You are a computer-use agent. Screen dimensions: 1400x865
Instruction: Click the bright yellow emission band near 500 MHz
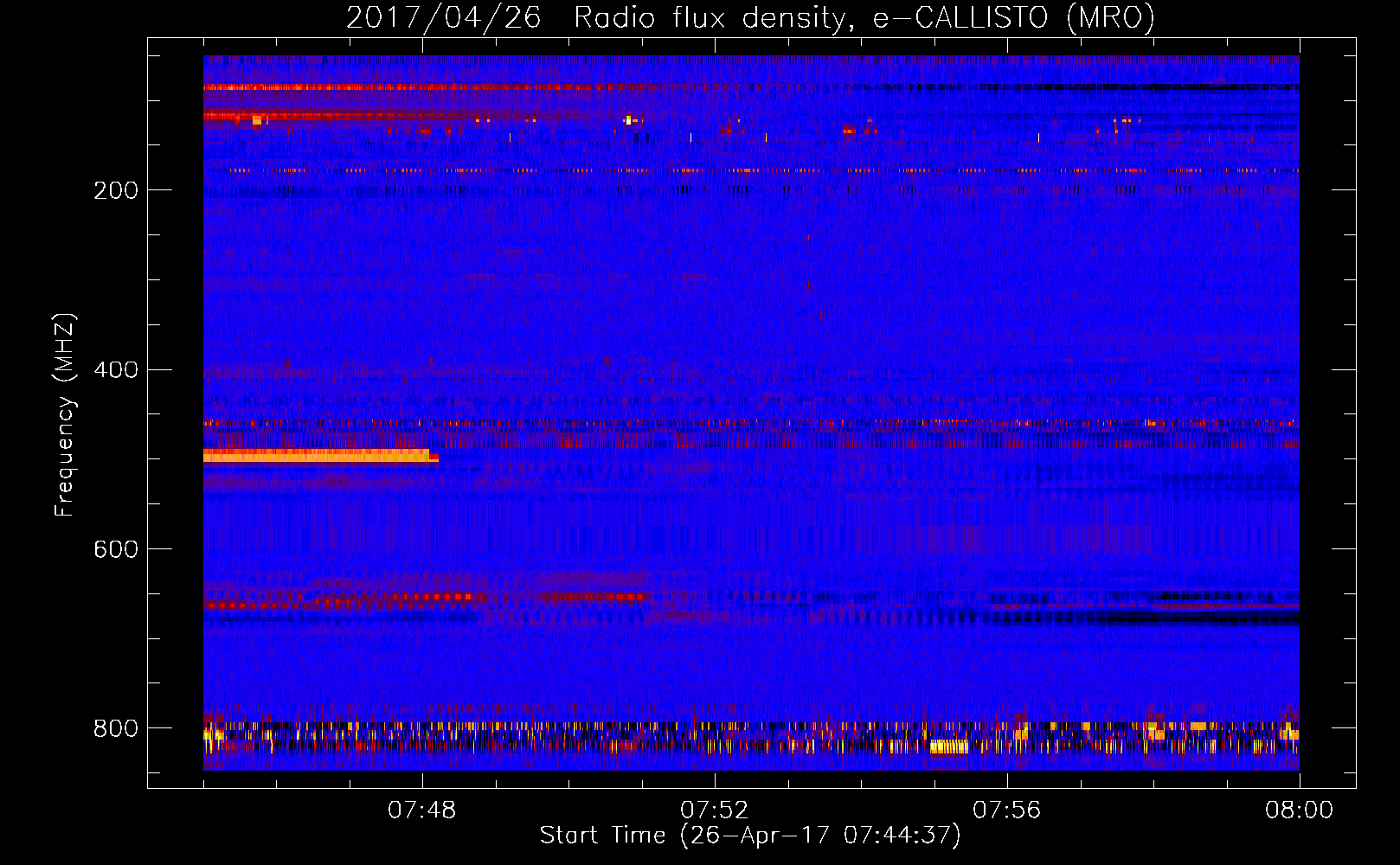tap(320, 457)
